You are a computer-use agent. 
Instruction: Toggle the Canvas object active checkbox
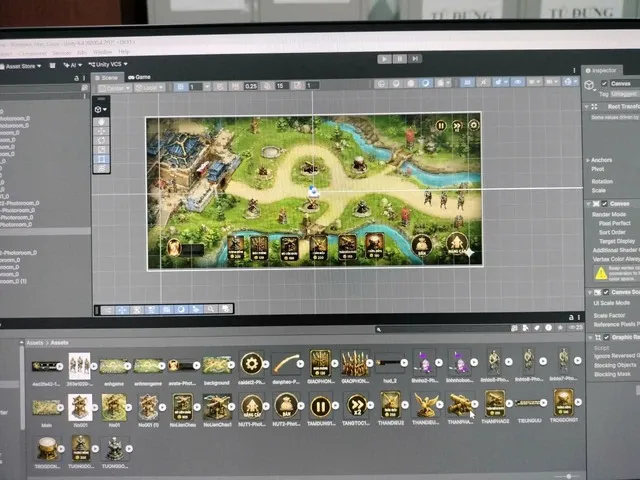[x=604, y=83]
